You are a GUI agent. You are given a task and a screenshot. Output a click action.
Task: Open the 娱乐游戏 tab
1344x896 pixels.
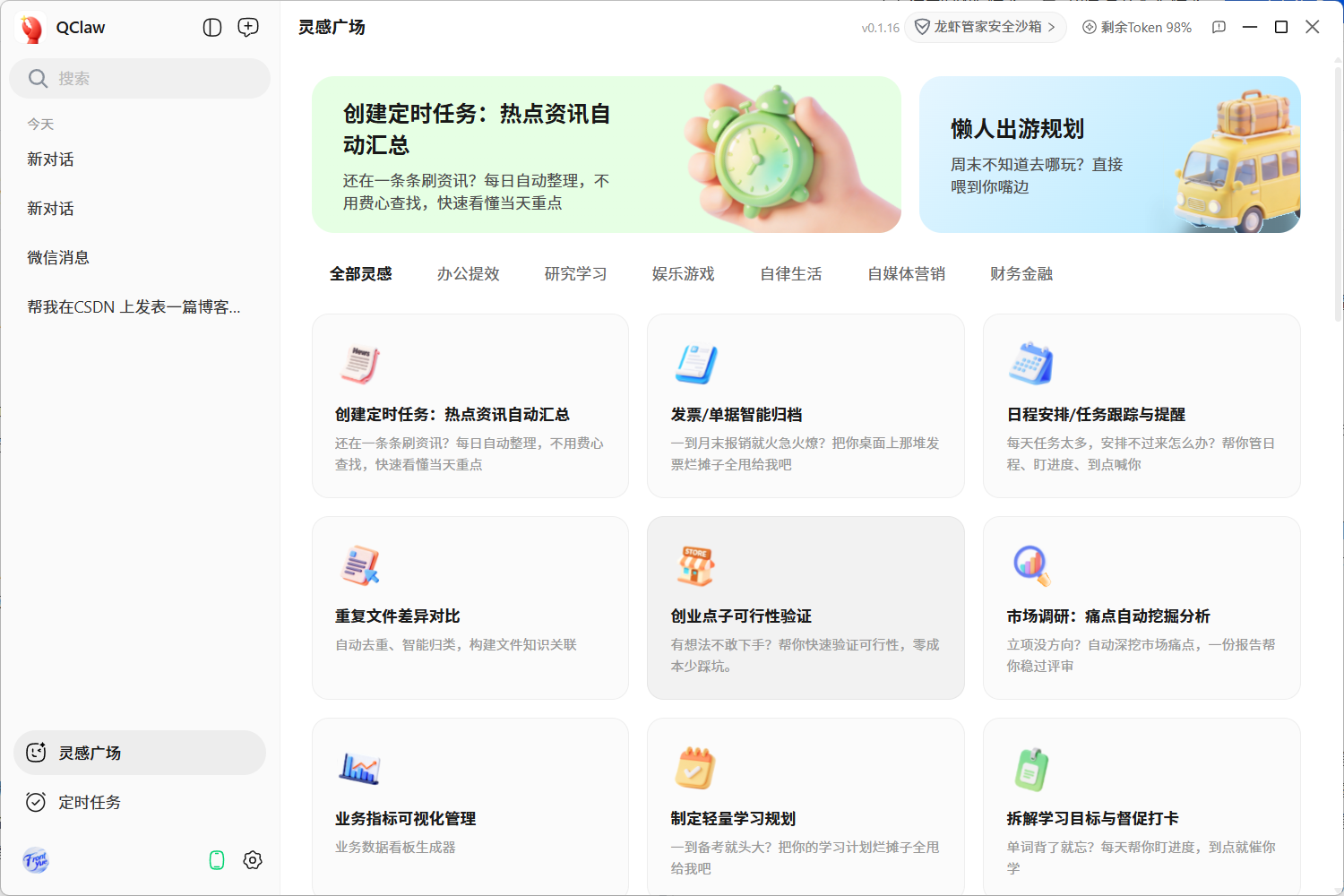[684, 274]
